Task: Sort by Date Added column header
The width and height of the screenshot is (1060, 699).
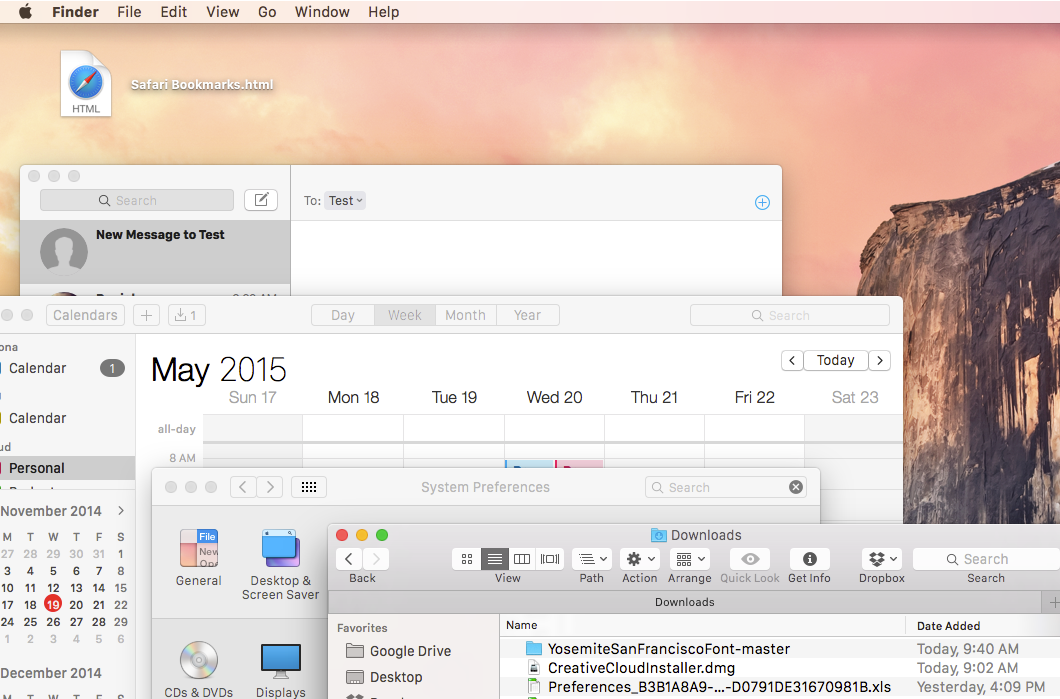Action: (984, 626)
